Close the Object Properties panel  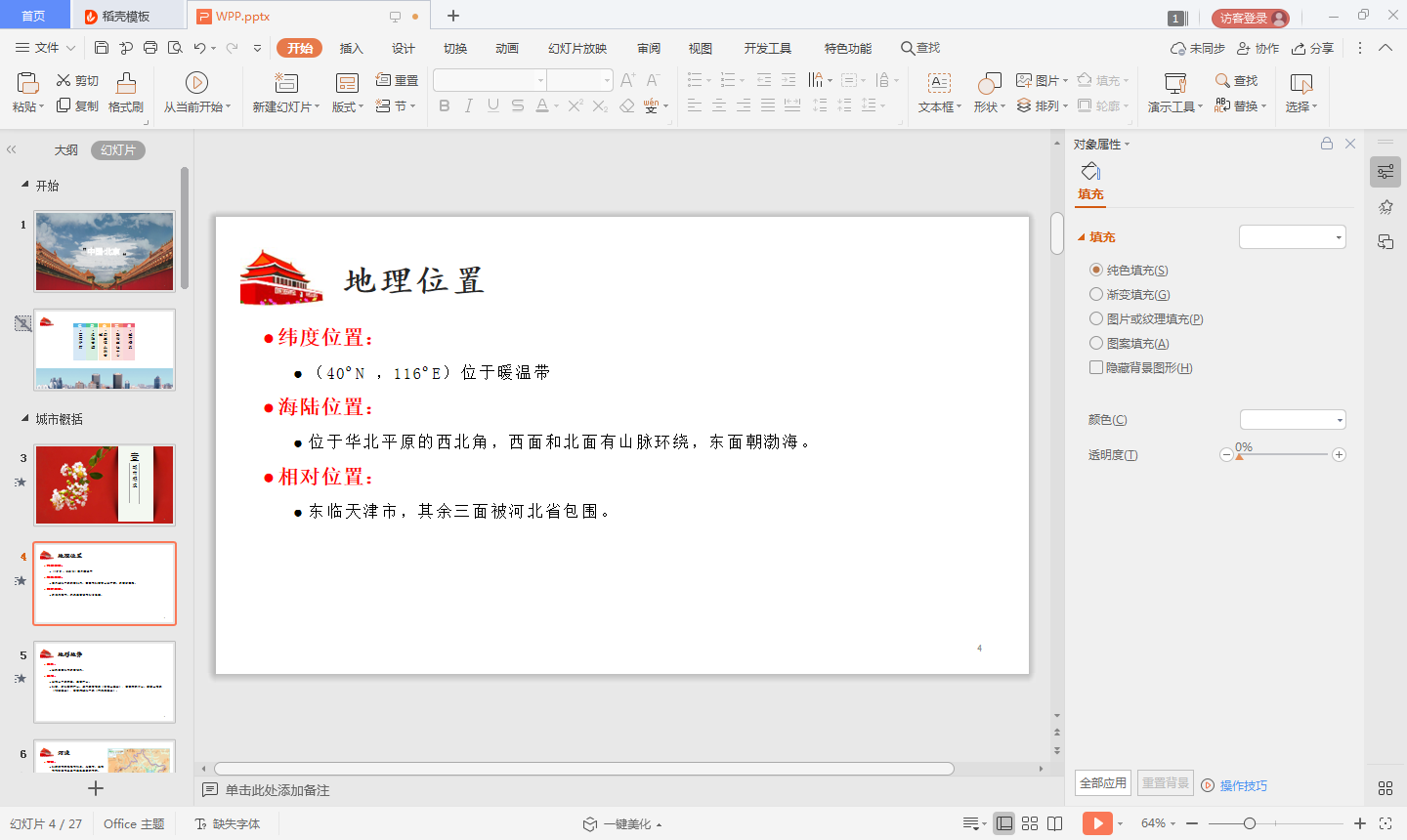click(1350, 144)
